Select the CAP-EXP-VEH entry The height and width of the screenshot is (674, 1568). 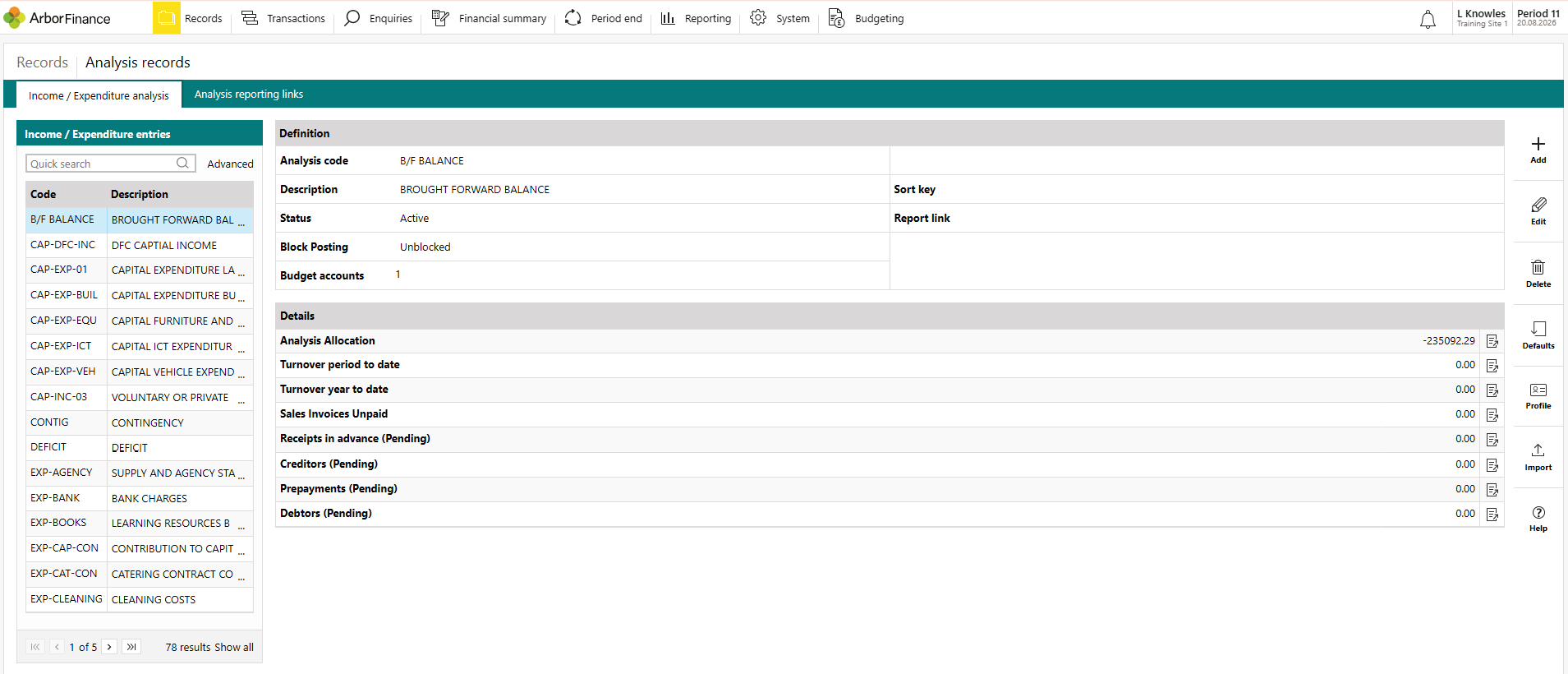pyautogui.click(x=140, y=372)
